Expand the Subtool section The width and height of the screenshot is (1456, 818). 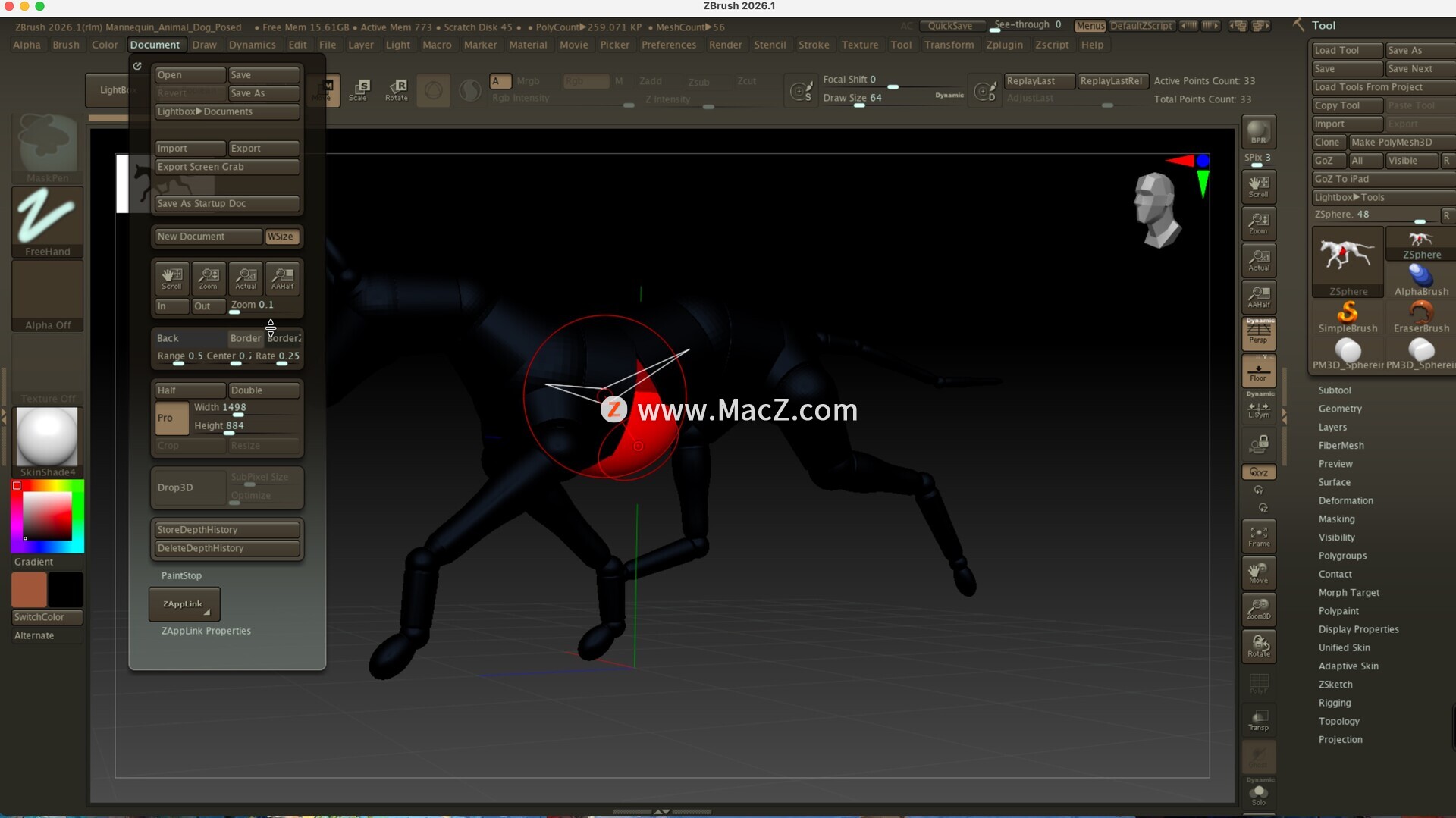coord(1334,390)
